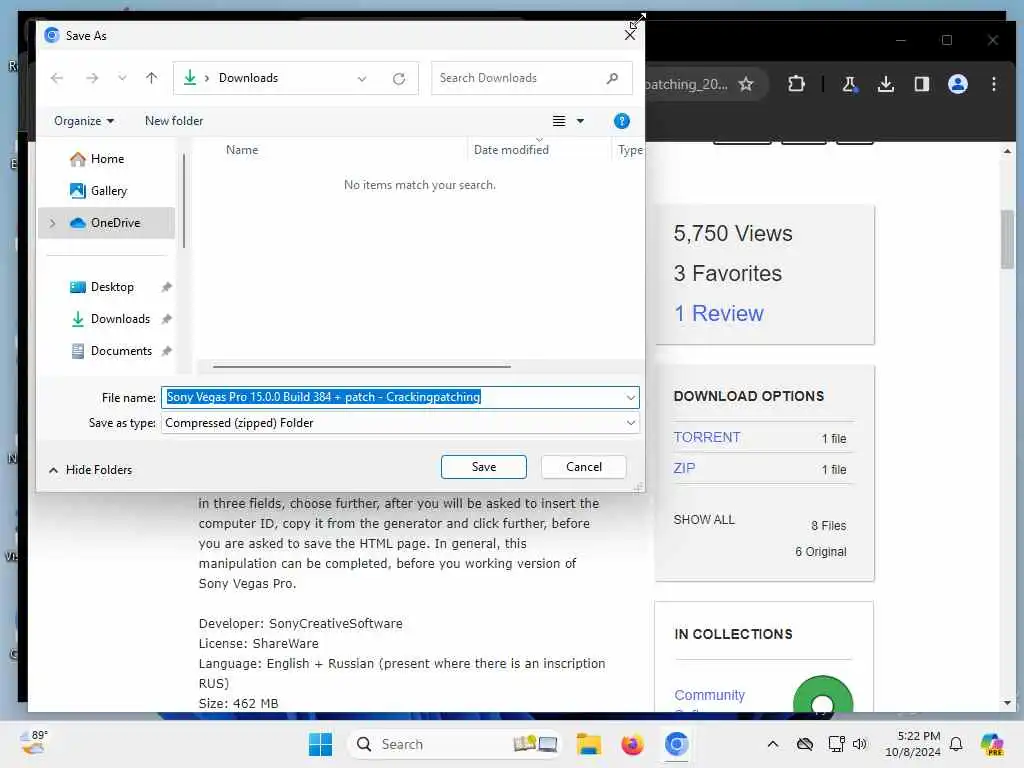Bookmark page with the star icon
The width and height of the screenshot is (1024, 768).
tap(745, 84)
